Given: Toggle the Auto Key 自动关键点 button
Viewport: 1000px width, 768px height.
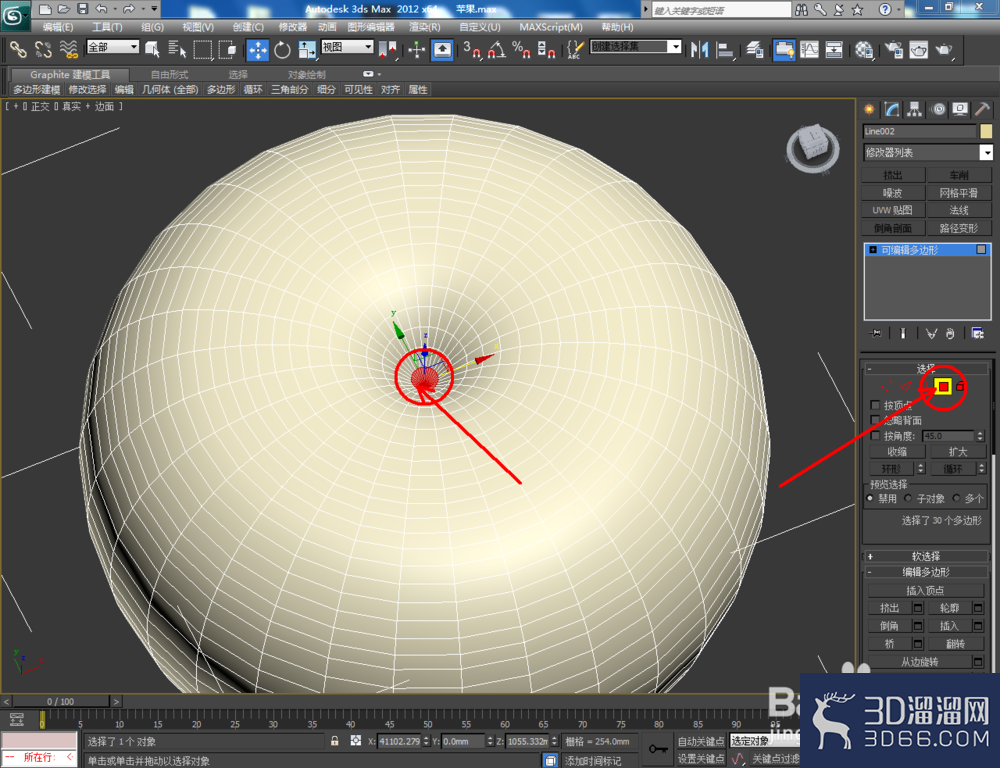Looking at the screenshot, I should point(700,741).
